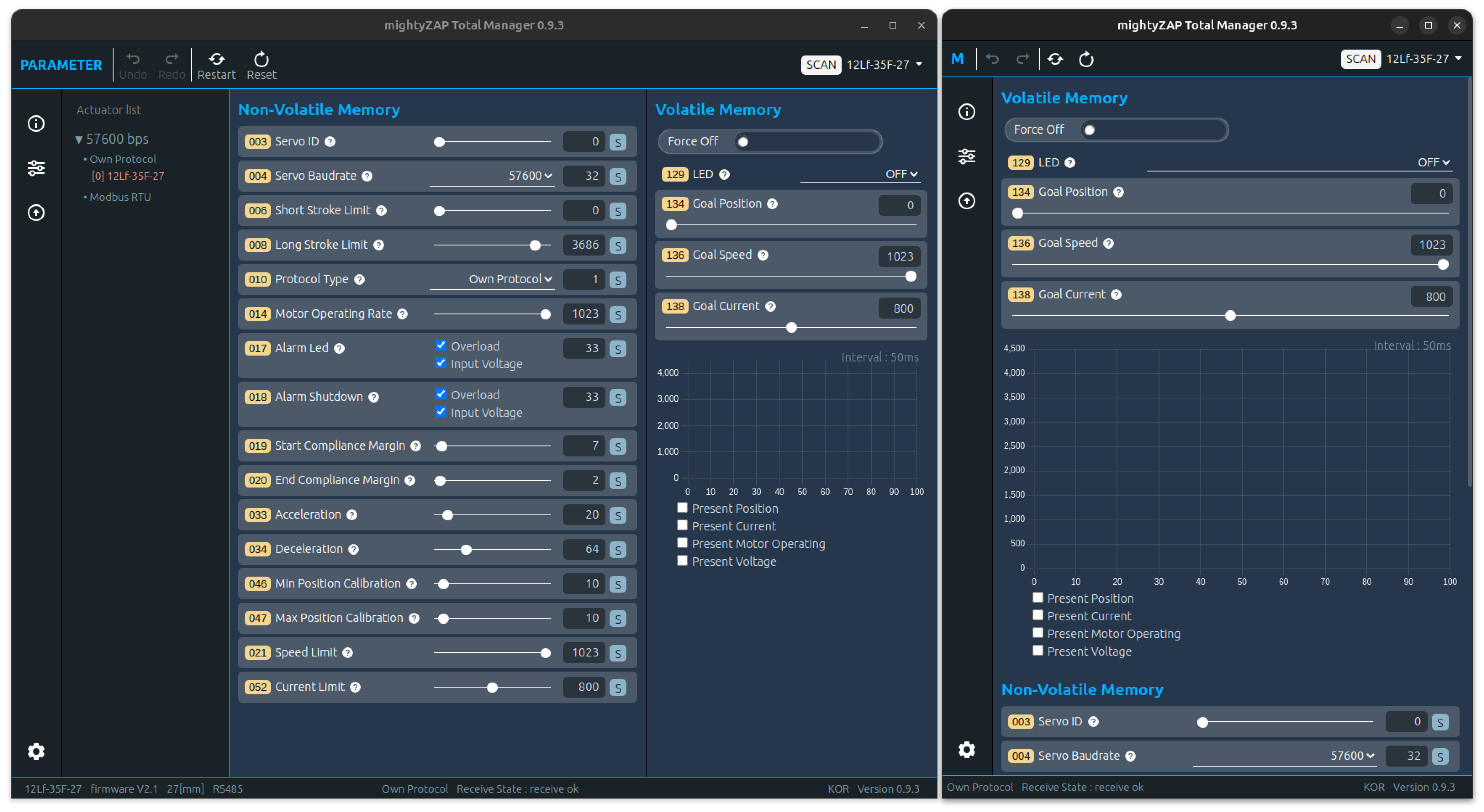
Task: Click the refresh Reset icon in right window
Action: (1086, 59)
